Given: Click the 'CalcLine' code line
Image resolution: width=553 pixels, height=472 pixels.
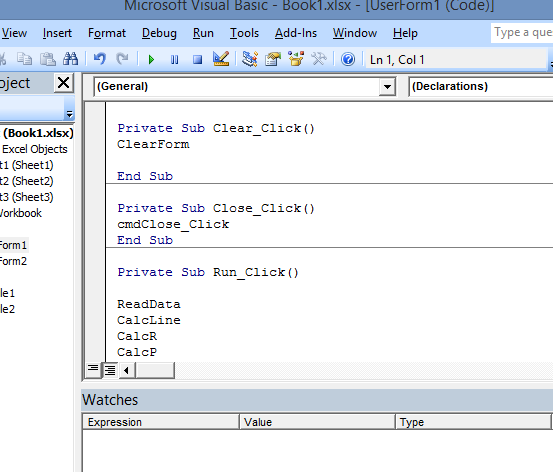Looking at the screenshot, I should point(149,320).
